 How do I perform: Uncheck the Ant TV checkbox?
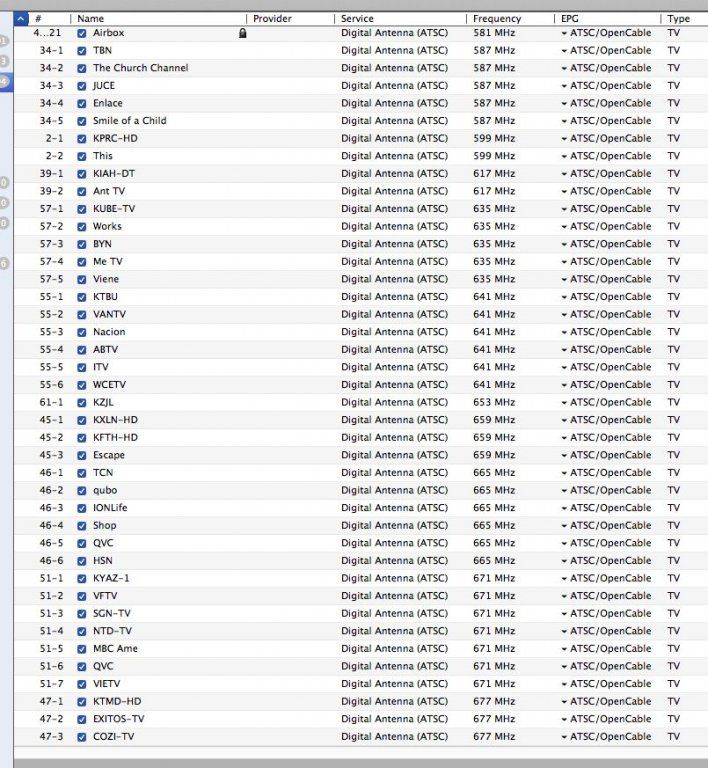[82, 192]
